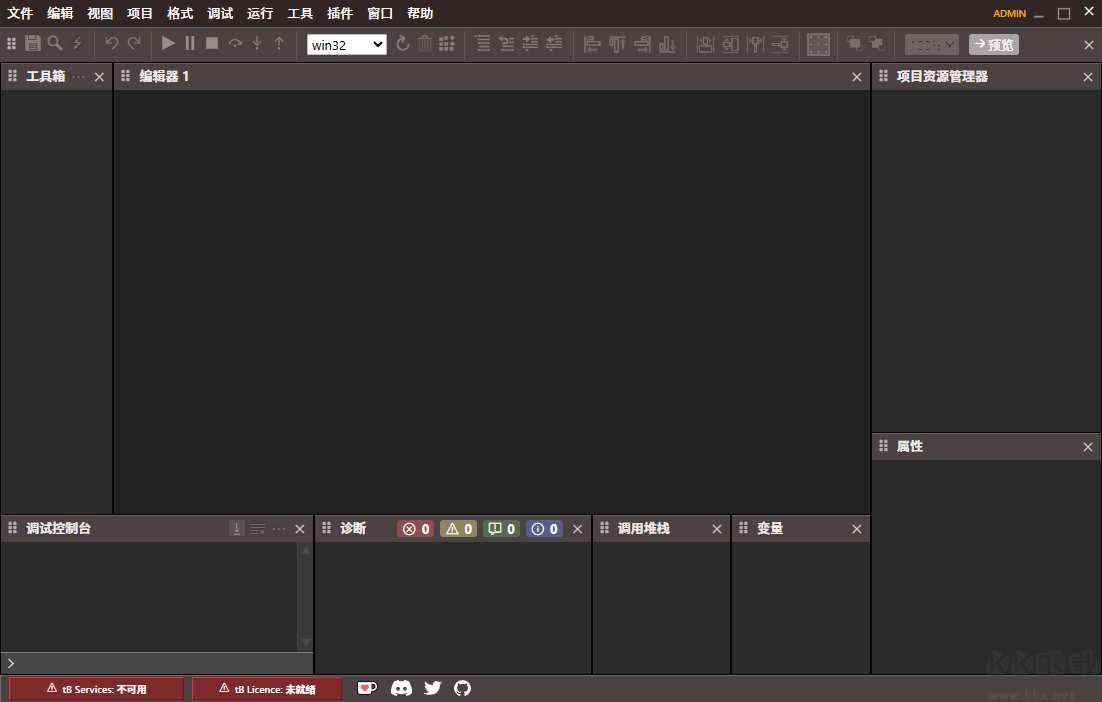Viewport: 1102px width, 702px height.
Task: Toggle the red errors filter in 诊断 panel
Action: [x=415, y=529]
